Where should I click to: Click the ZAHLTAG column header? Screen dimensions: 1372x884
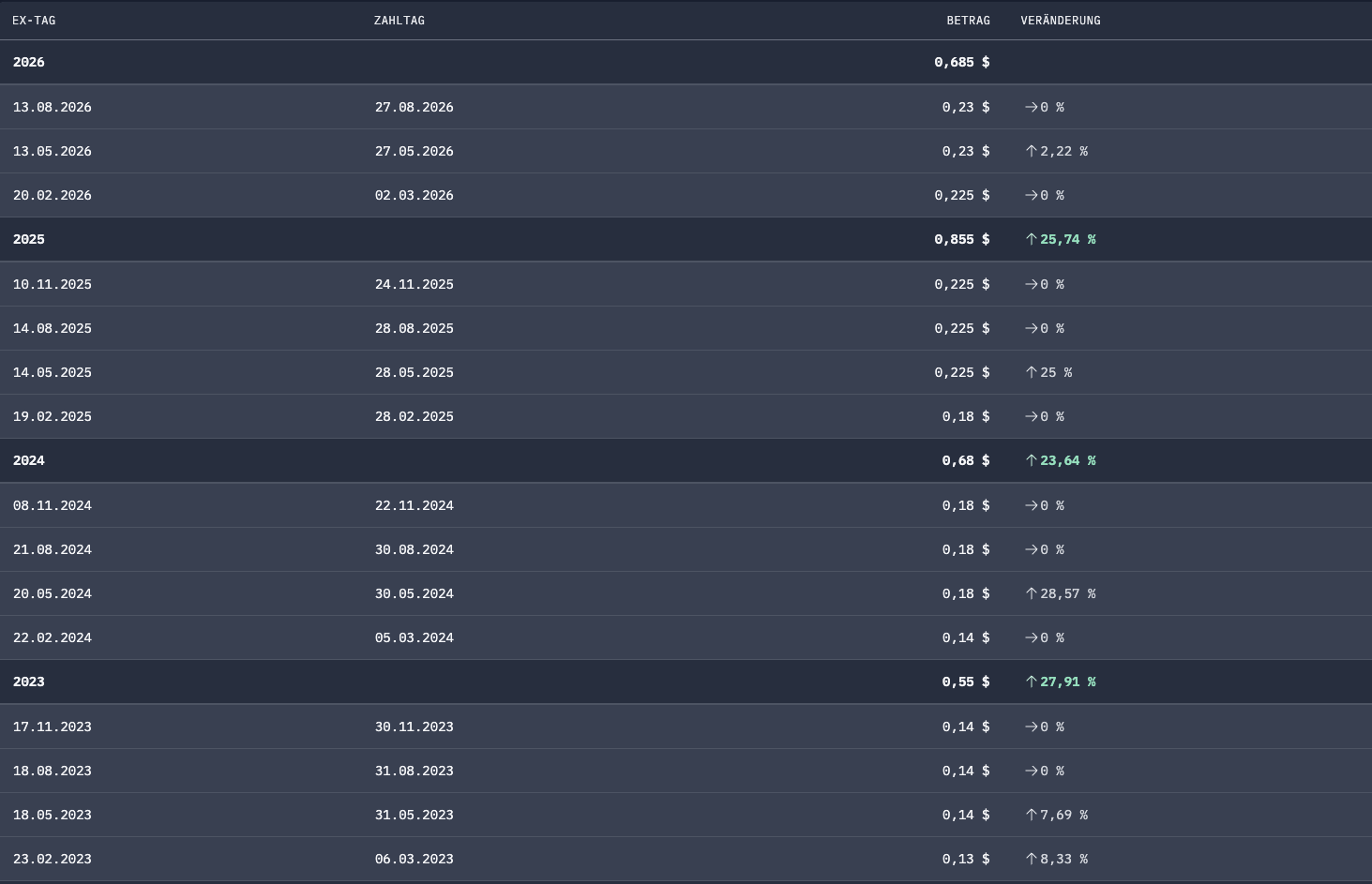click(400, 21)
